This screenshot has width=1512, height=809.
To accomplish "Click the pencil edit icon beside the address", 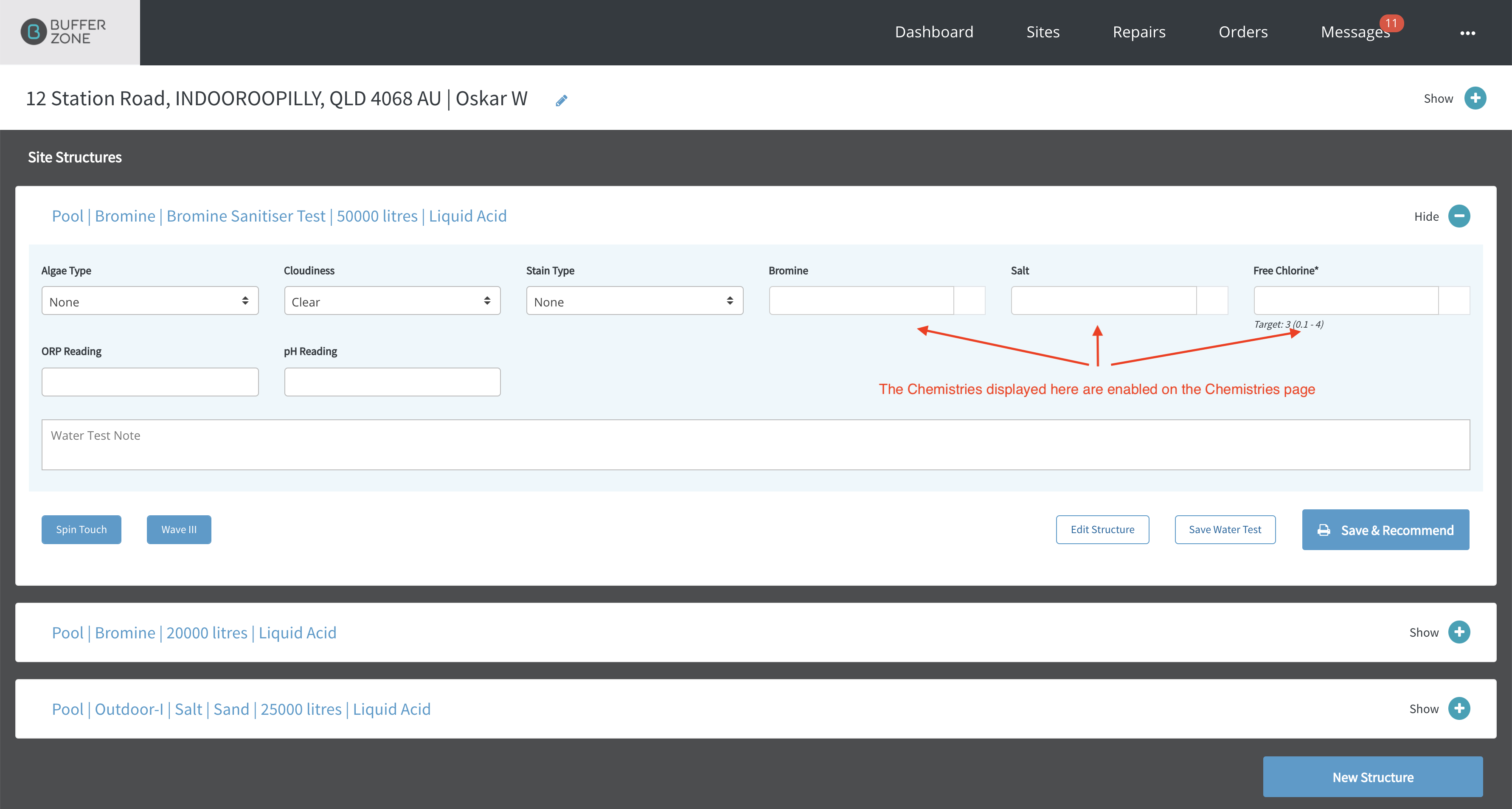I will click(561, 101).
